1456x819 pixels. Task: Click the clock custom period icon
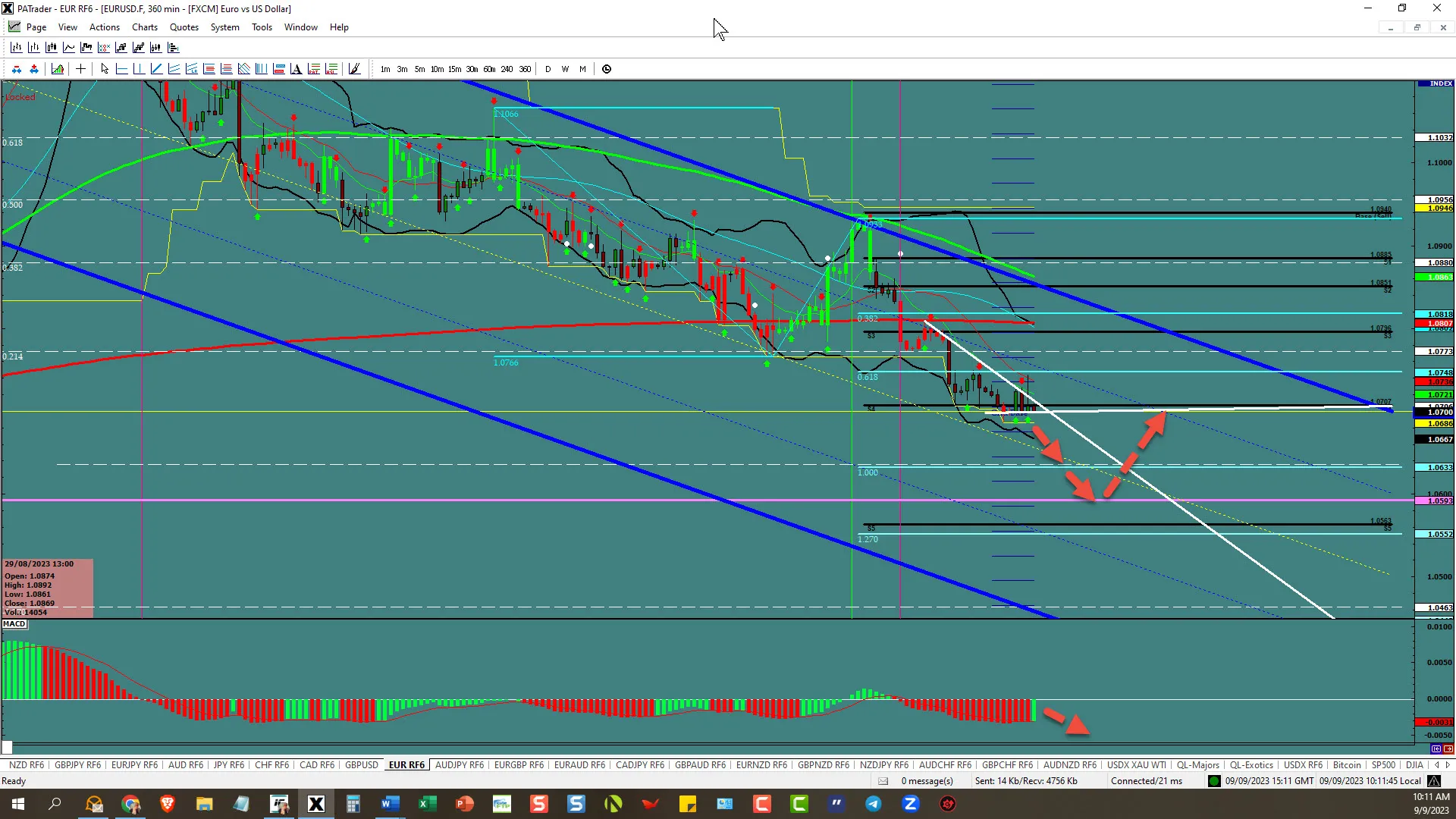pyautogui.click(x=607, y=69)
